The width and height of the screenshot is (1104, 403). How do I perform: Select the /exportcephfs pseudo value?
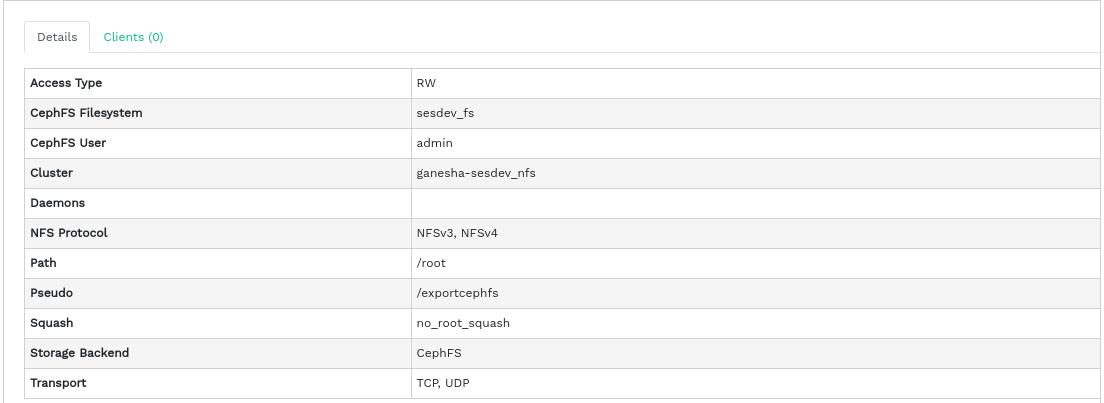tap(457, 293)
